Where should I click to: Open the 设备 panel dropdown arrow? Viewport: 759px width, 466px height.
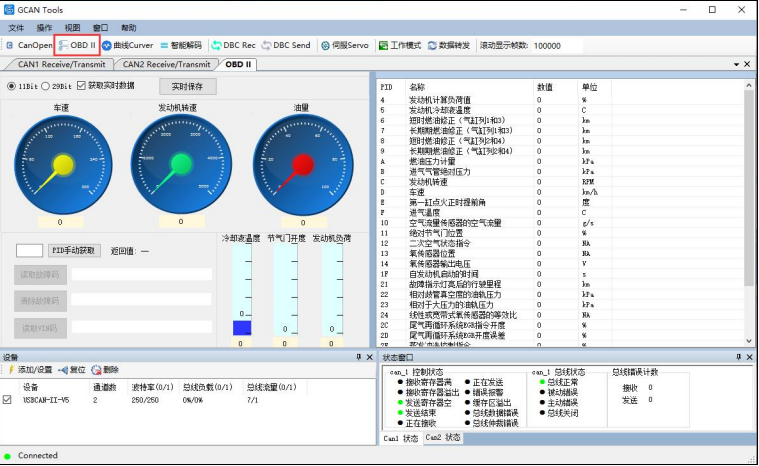357,356
